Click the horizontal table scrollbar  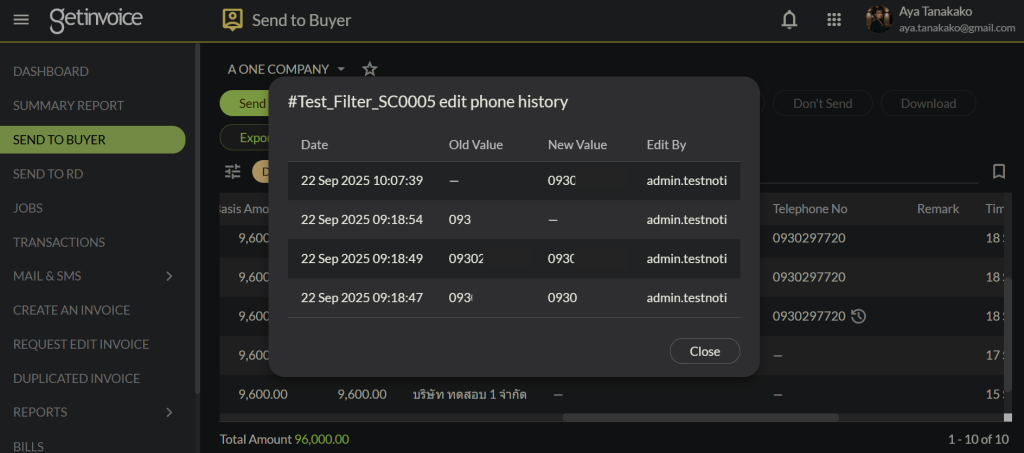click(x=700, y=417)
